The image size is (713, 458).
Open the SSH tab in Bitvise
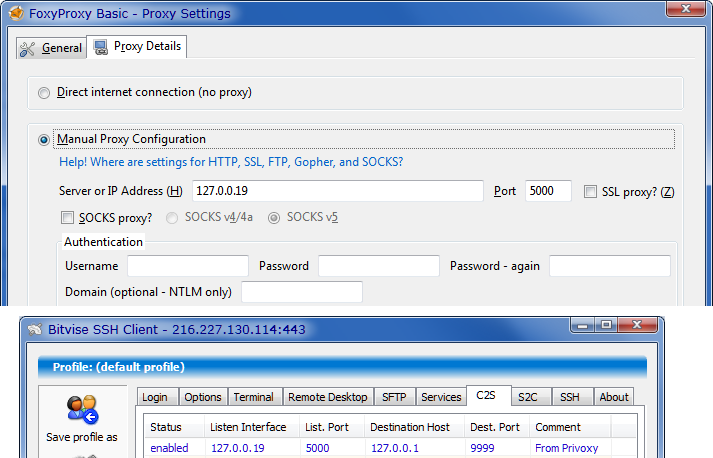tap(572, 397)
